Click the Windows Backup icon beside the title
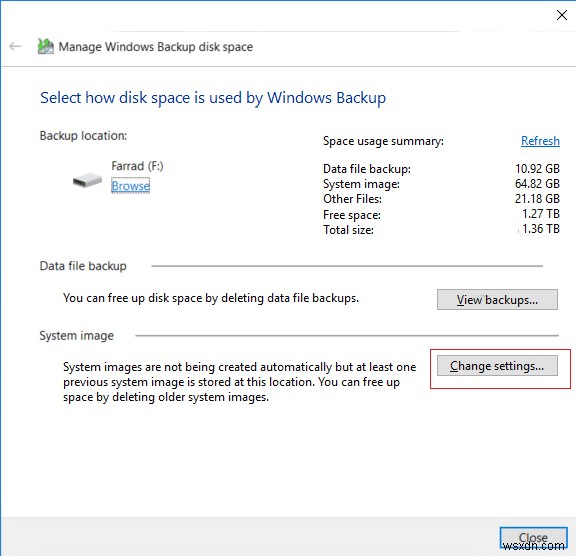576x556 pixels. click(46, 46)
